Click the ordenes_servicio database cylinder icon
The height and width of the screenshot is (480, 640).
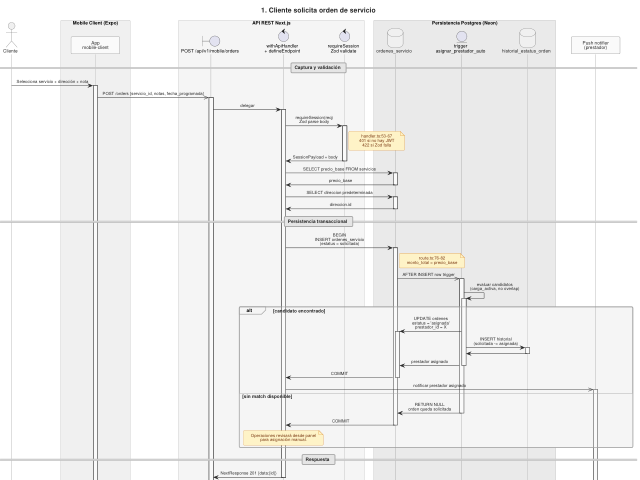pyautogui.click(x=395, y=38)
